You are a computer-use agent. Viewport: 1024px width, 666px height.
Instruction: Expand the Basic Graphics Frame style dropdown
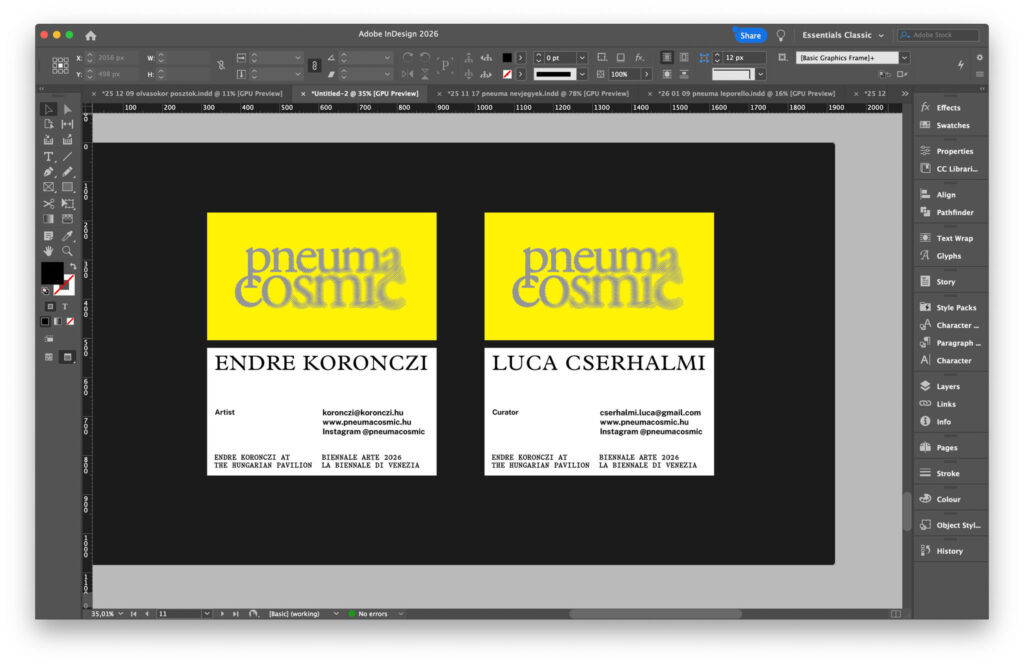point(904,58)
